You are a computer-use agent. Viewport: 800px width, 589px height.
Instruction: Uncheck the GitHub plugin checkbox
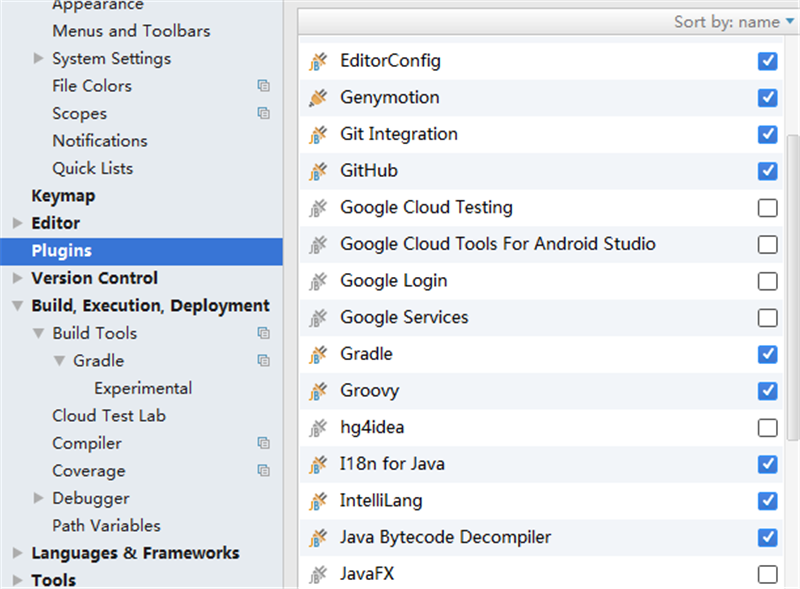[767, 171]
